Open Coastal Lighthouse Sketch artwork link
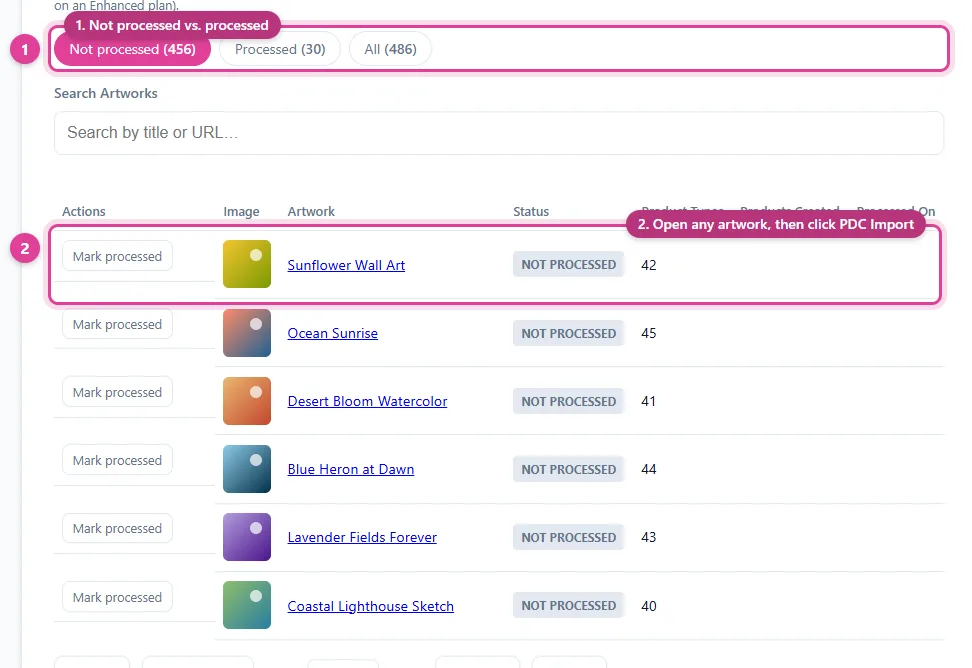The height and width of the screenshot is (668, 972). click(371, 607)
